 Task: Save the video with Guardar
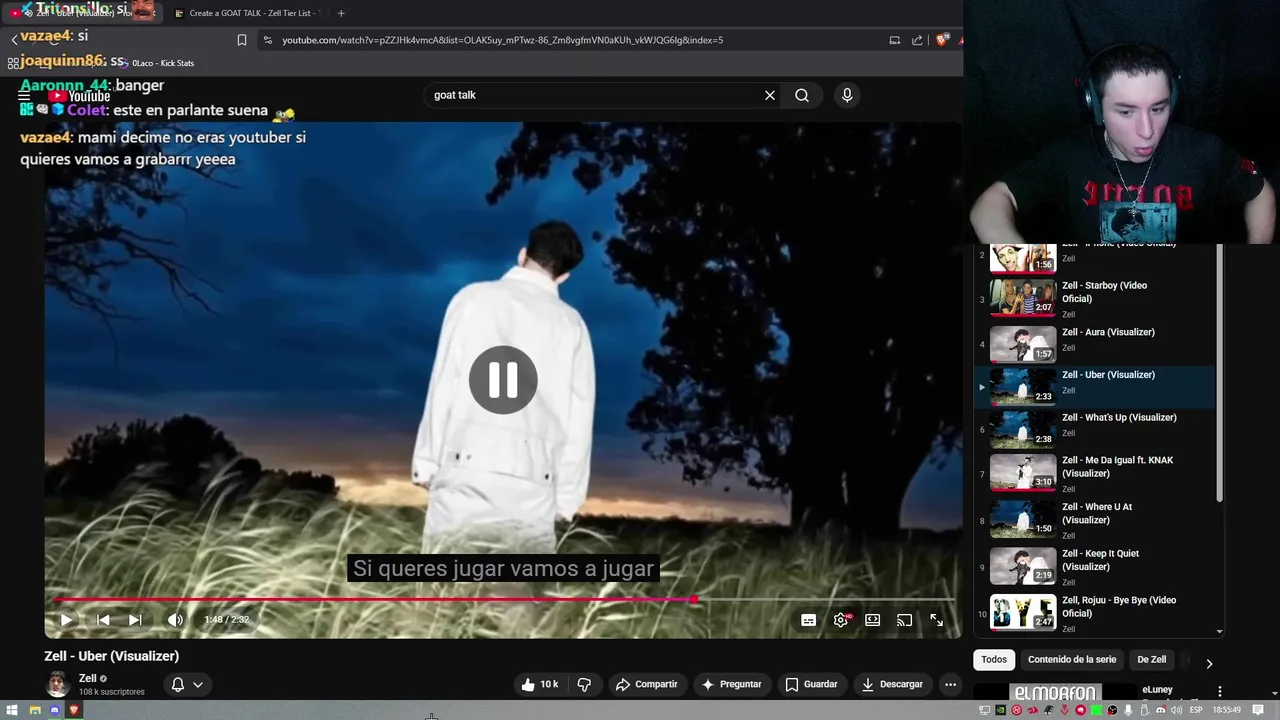point(811,684)
